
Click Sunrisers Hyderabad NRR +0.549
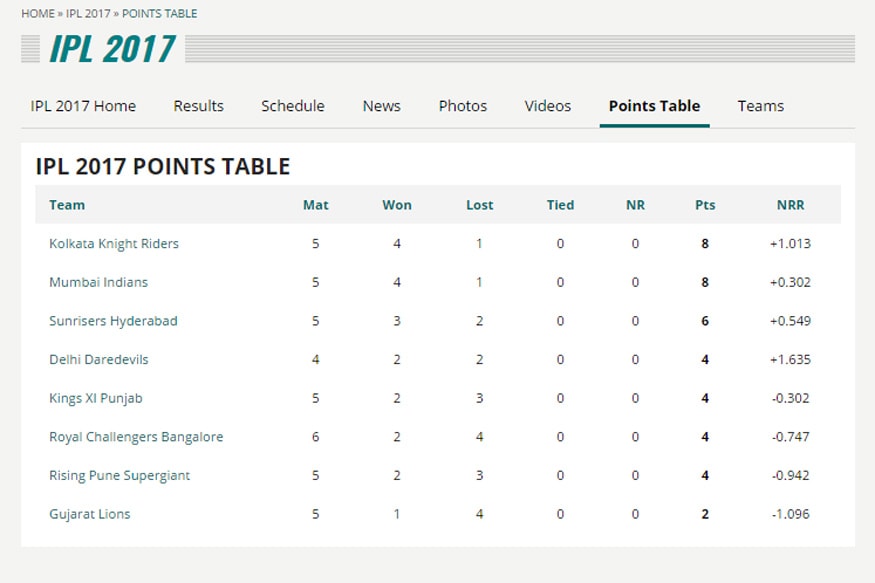(790, 321)
